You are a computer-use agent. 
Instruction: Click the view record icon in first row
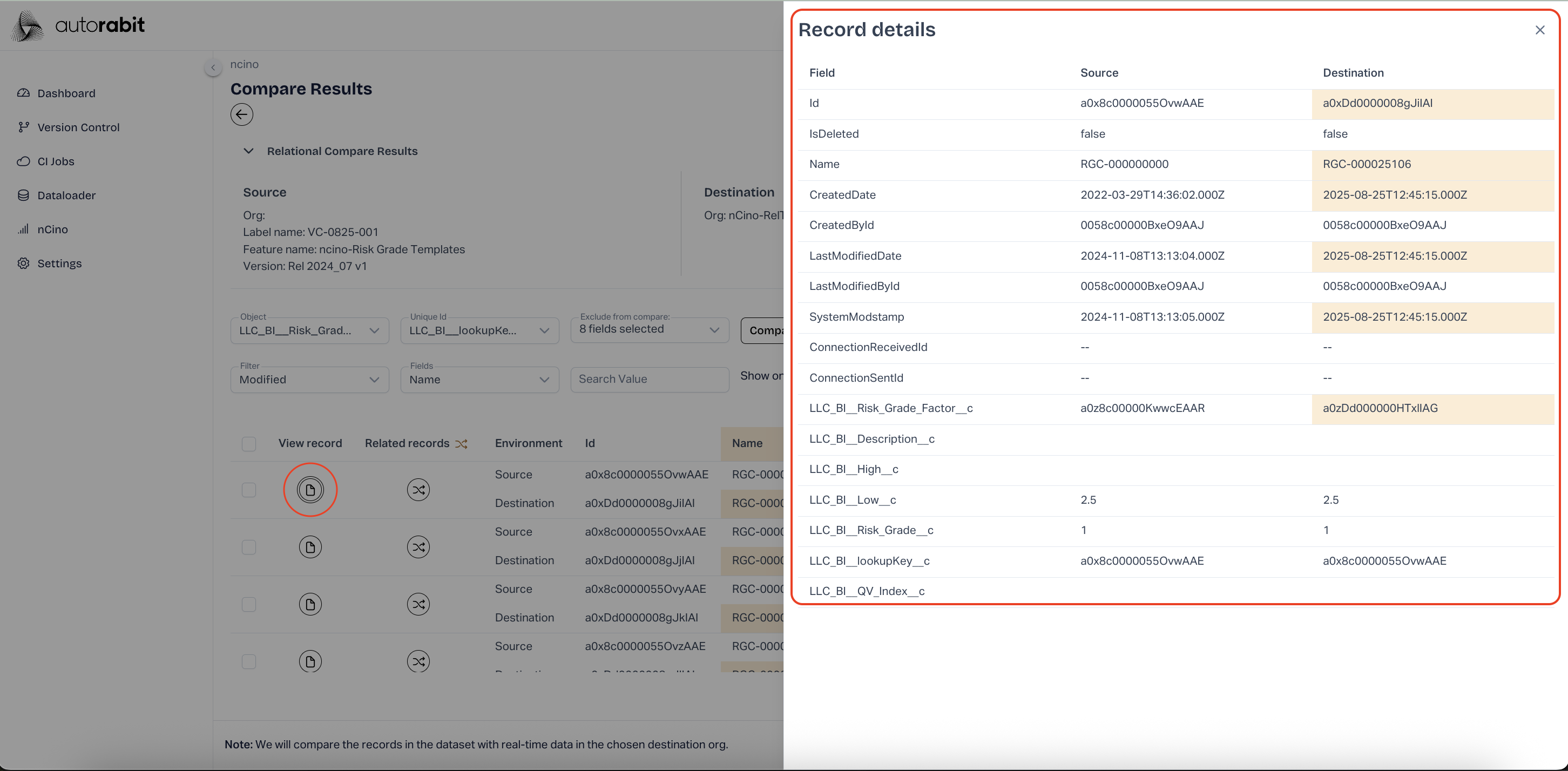(x=310, y=489)
